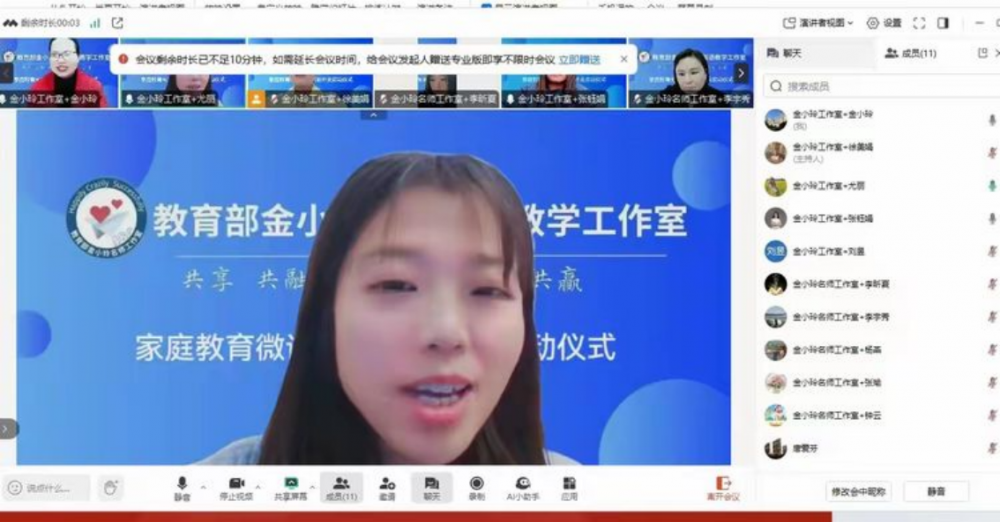Open microphone options arrow beside 静音
The width and height of the screenshot is (1000, 522).
tap(203, 487)
